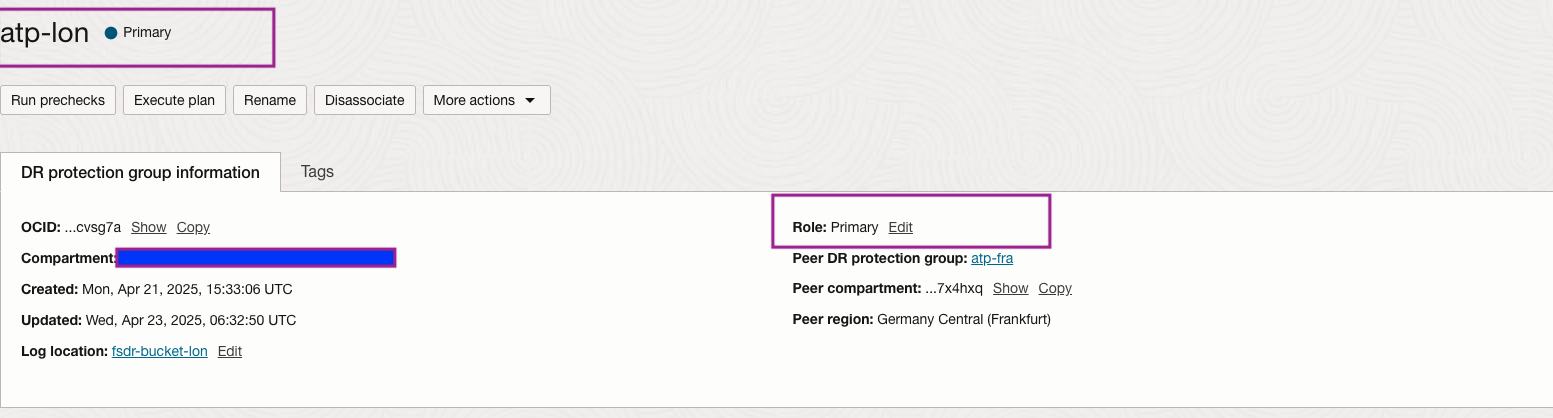Edit the Role setting
This screenshot has height=418, width=1553.
(x=900, y=228)
